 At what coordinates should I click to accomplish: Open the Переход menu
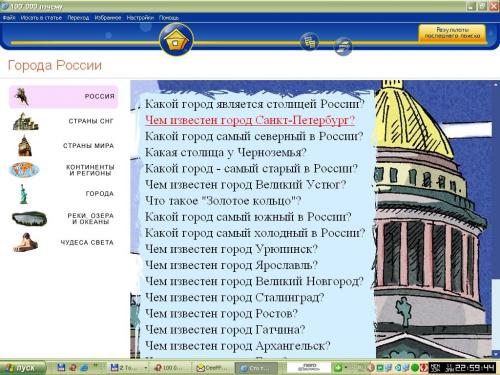pyautogui.click(x=78, y=18)
